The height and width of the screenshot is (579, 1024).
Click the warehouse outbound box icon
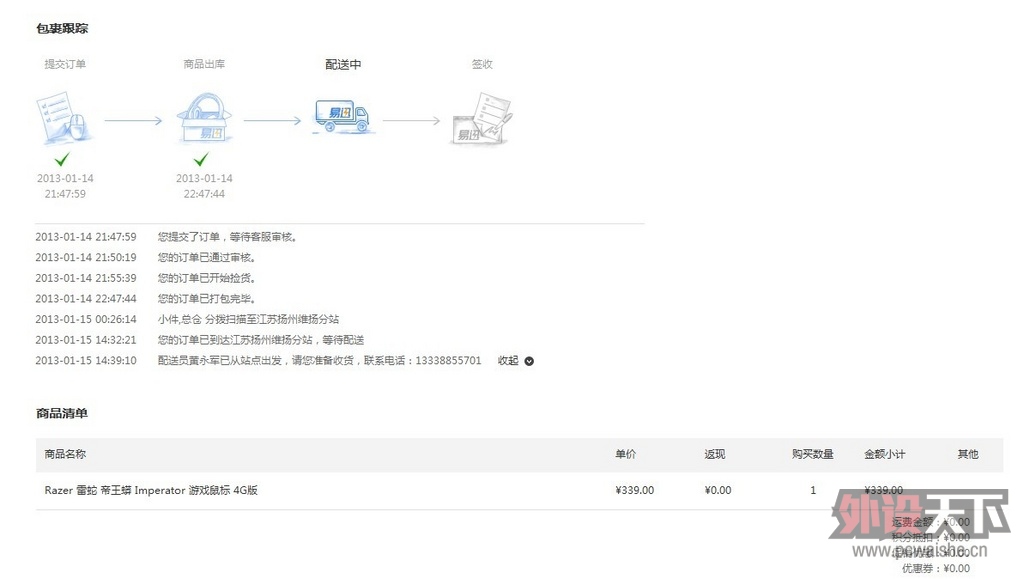click(x=204, y=117)
